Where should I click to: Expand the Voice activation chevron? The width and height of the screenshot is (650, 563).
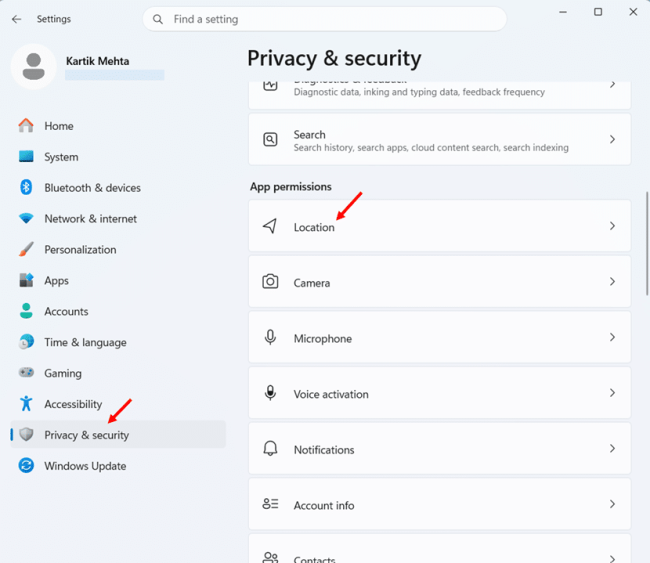[x=612, y=393]
